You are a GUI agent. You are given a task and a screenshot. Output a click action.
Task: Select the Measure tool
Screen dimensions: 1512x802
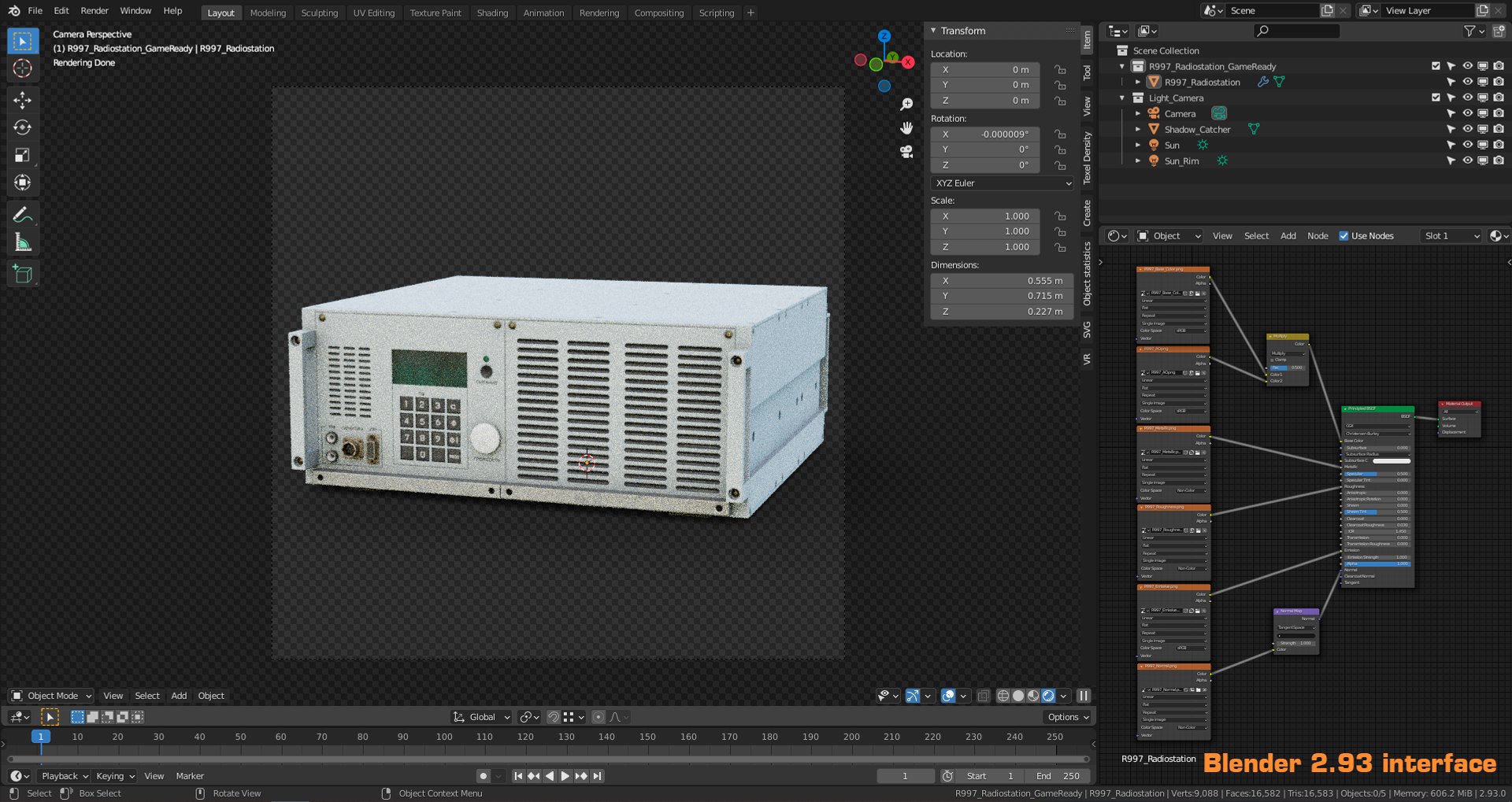click(23, 243)
